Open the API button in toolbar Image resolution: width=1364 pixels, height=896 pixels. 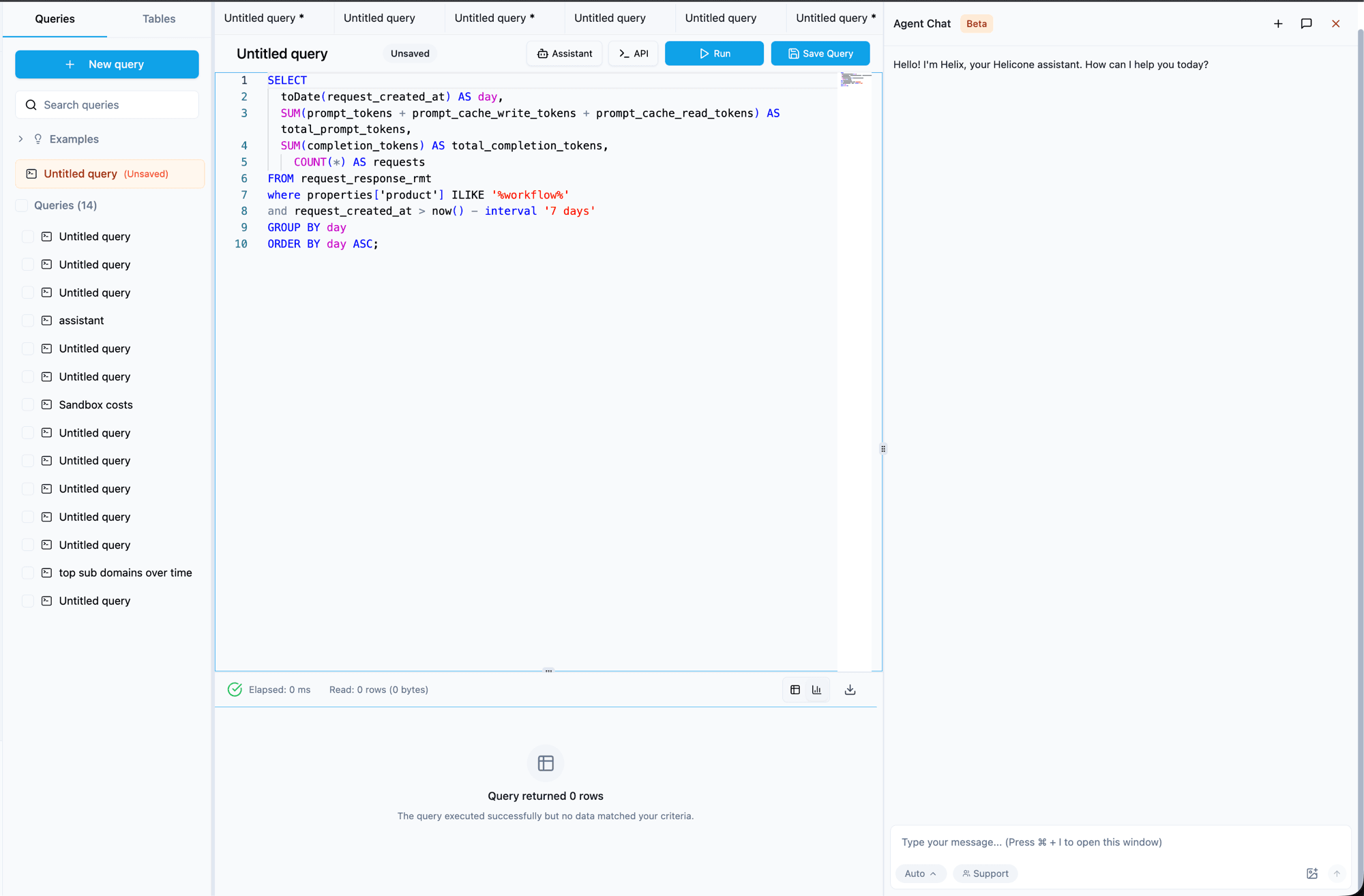point(634,53)
